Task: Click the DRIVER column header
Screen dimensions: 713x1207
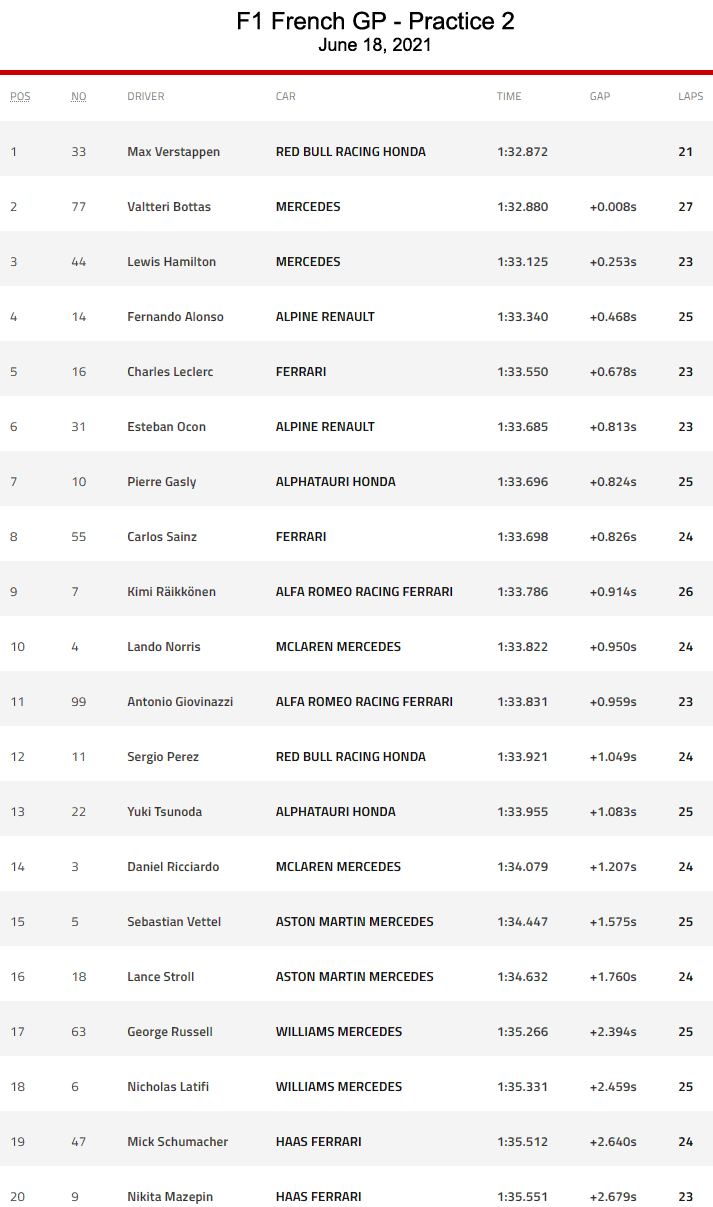Action: tap(146, 97)
